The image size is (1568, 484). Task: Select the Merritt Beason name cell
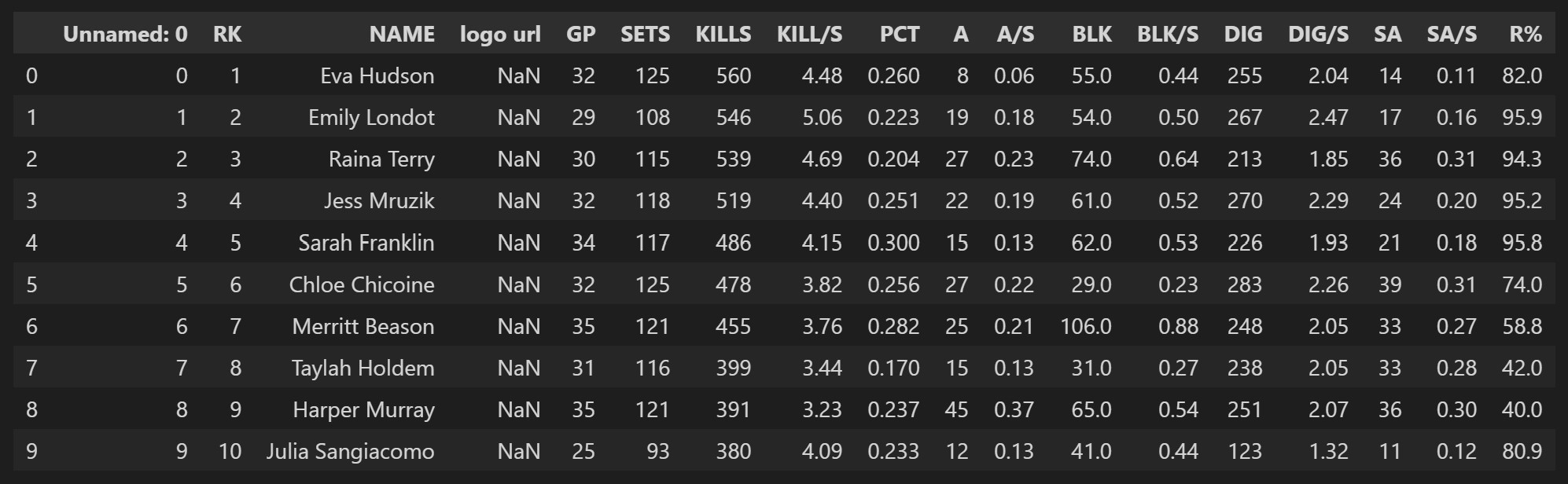pos(363,326)
